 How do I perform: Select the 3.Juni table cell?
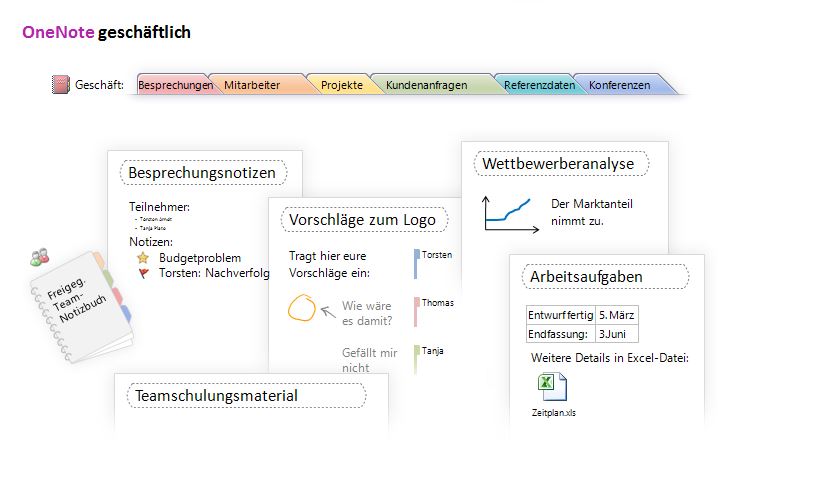click(617, 334)
